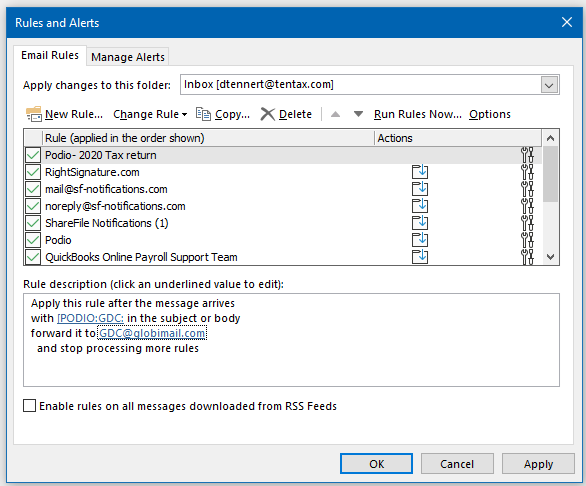Click the rules list scrollbar thumb
586x486 pixels.
550,174
